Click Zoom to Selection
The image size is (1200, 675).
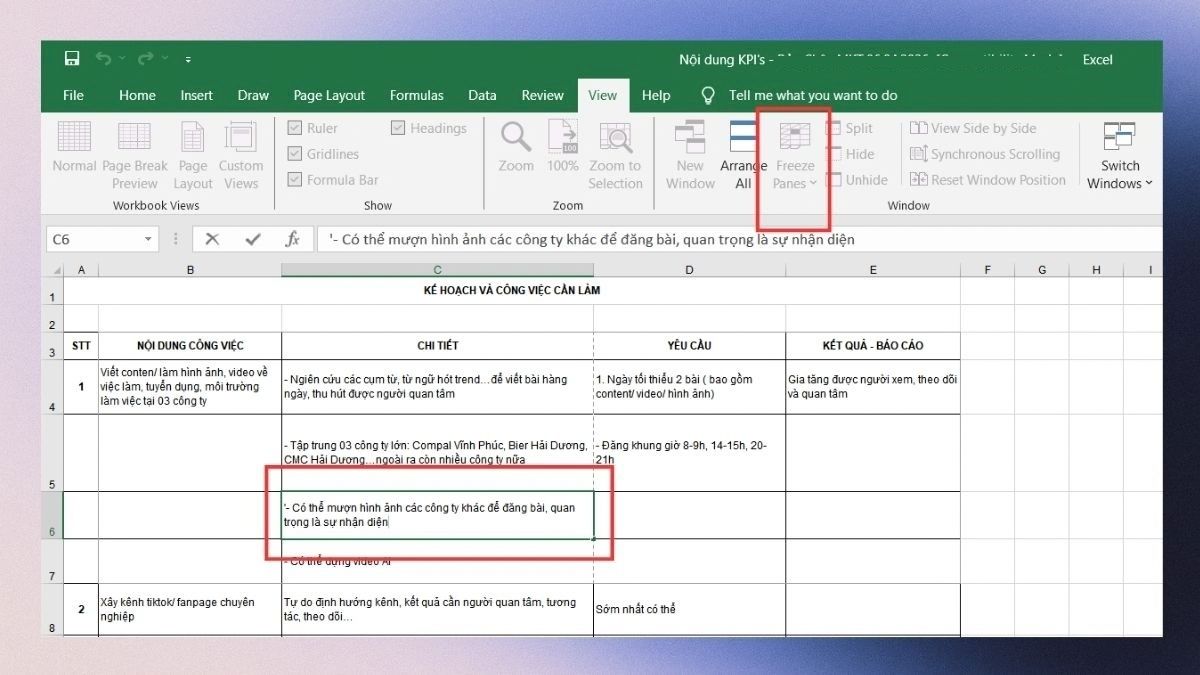tap(615, 155)
